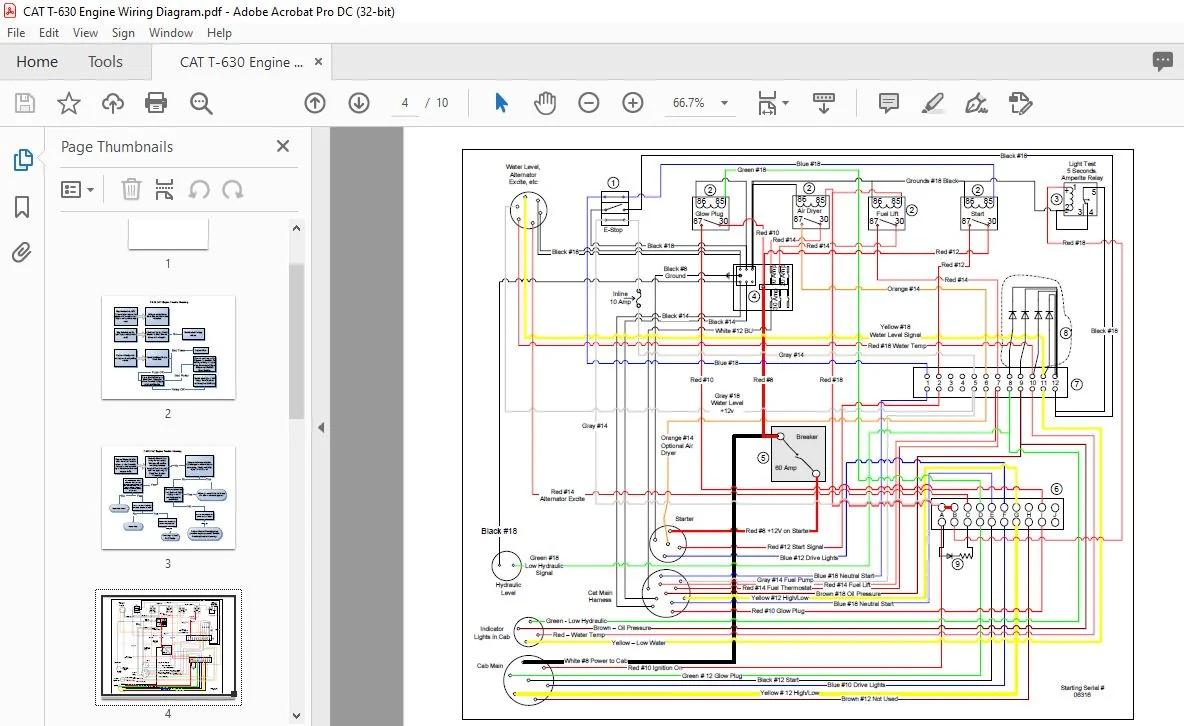Show the Page Thumbnails panel icon
The height and width of the screenshot is (726, 1184).
[x=23, y=160]
